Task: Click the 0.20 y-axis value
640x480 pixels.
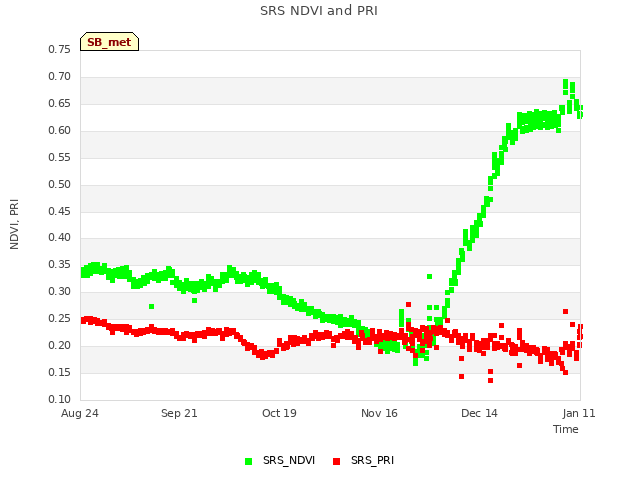Action: [x=60, y=345]
